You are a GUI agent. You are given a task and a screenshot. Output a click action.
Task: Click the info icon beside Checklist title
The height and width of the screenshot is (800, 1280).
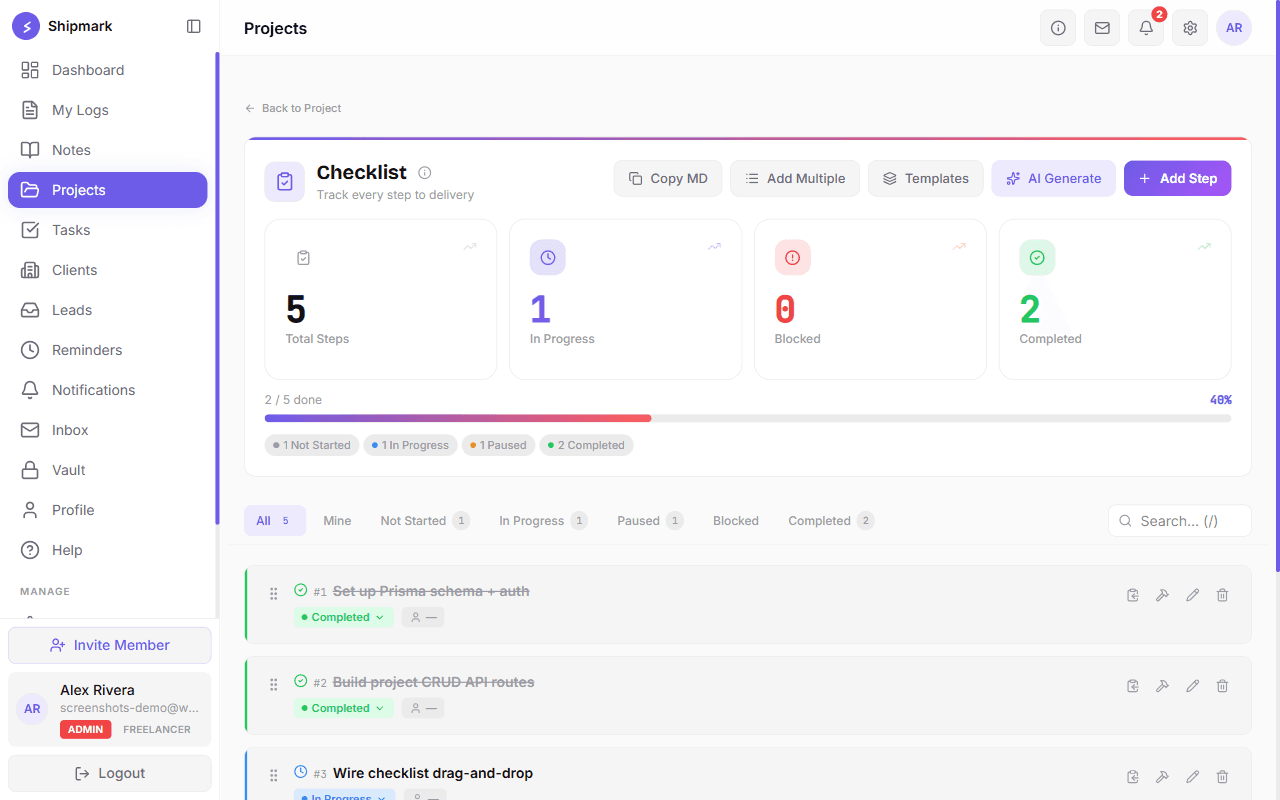[425, 172]
